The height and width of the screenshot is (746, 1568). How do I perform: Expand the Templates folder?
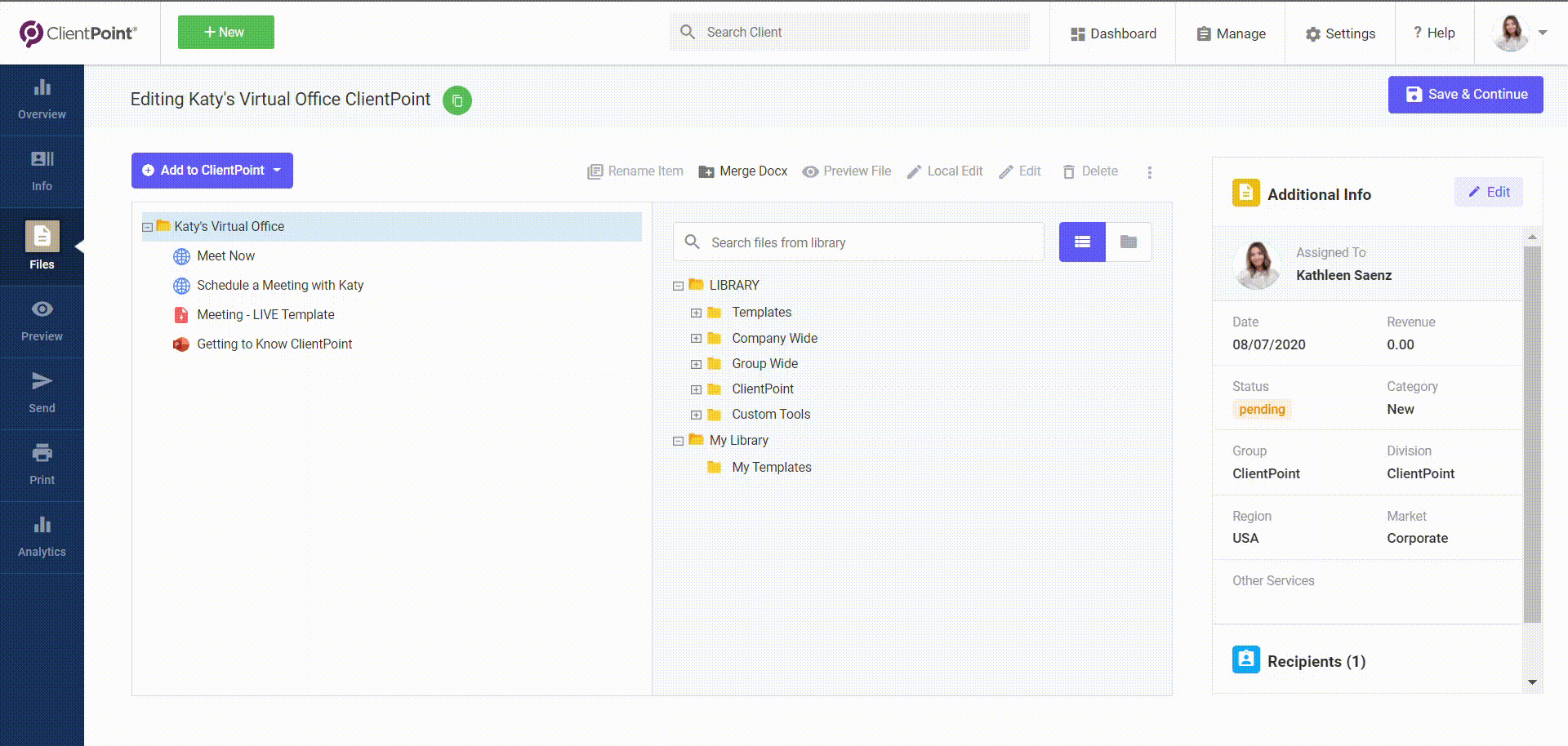point(696,313)
